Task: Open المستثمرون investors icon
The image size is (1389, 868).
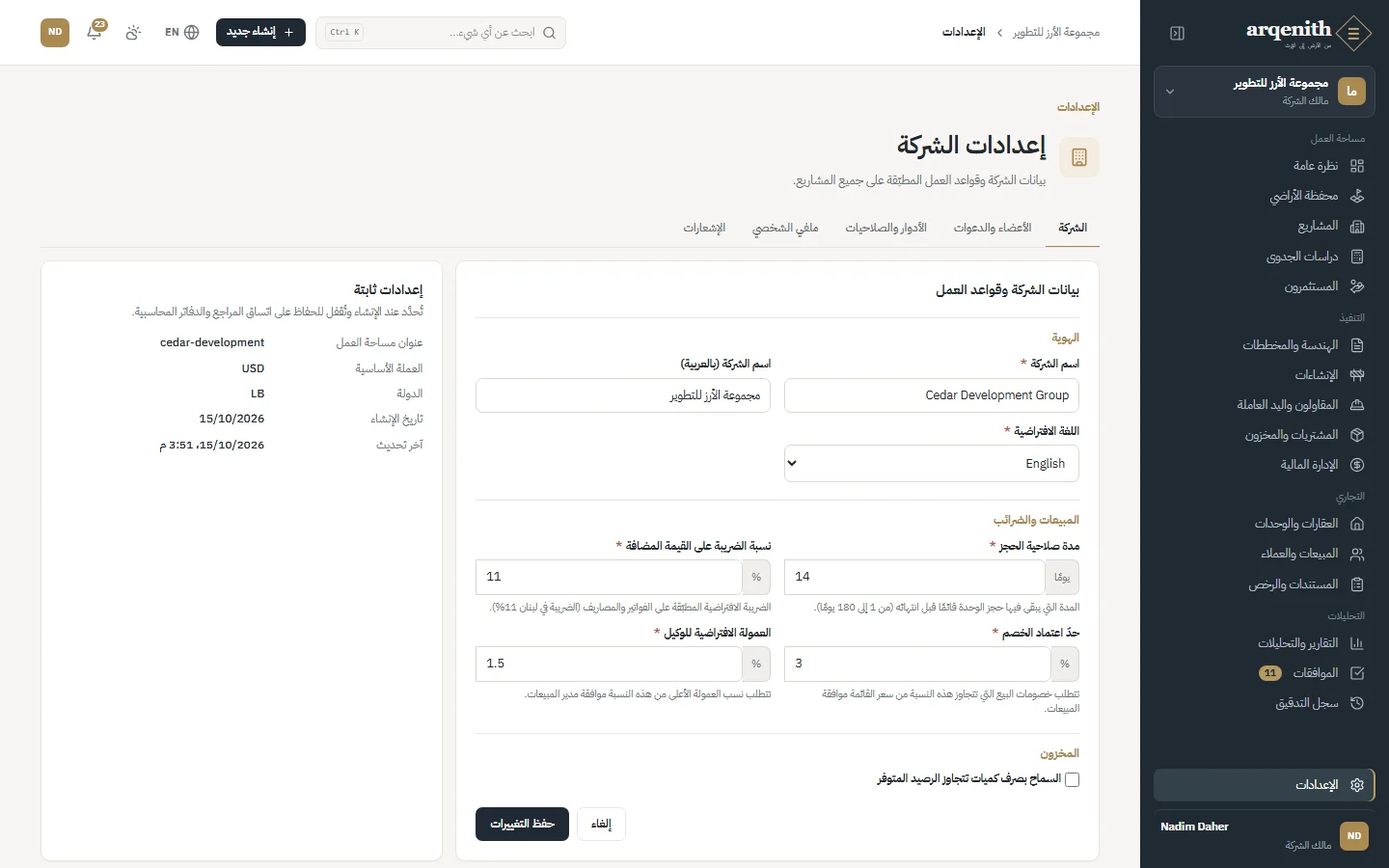Action: coord(1357,286)
